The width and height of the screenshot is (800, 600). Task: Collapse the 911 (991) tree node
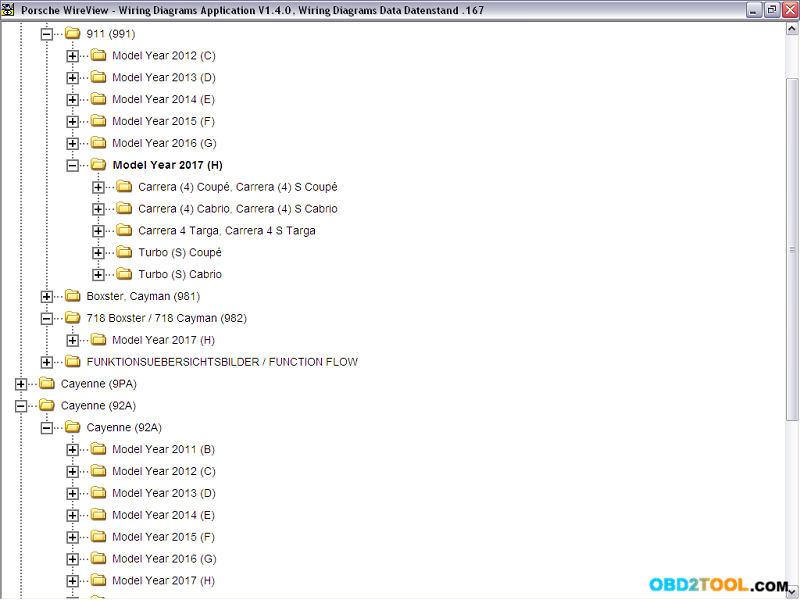click(46, 34)
